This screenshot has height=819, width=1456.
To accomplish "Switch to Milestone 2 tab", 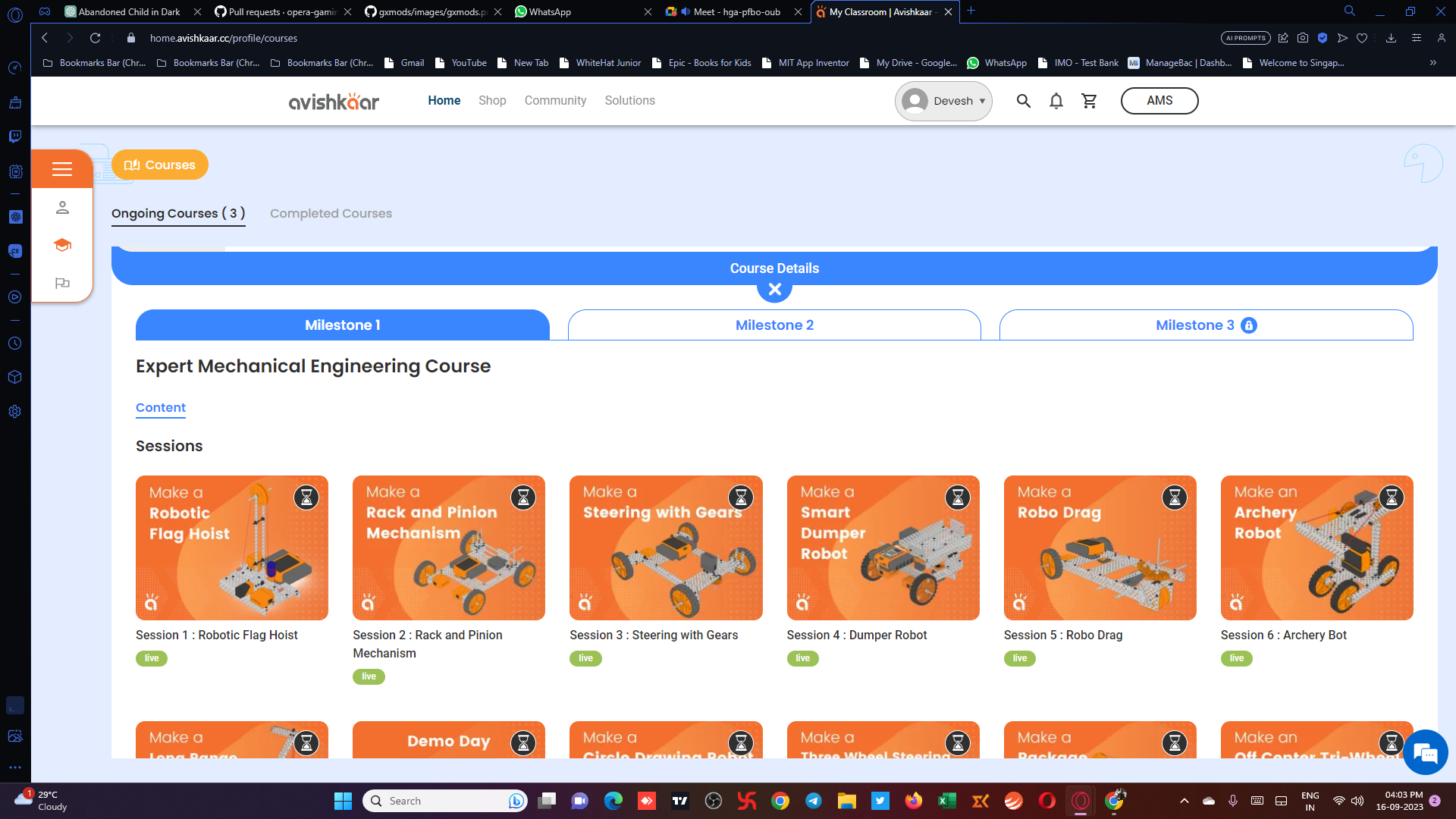I will click(x=774, y=325).
